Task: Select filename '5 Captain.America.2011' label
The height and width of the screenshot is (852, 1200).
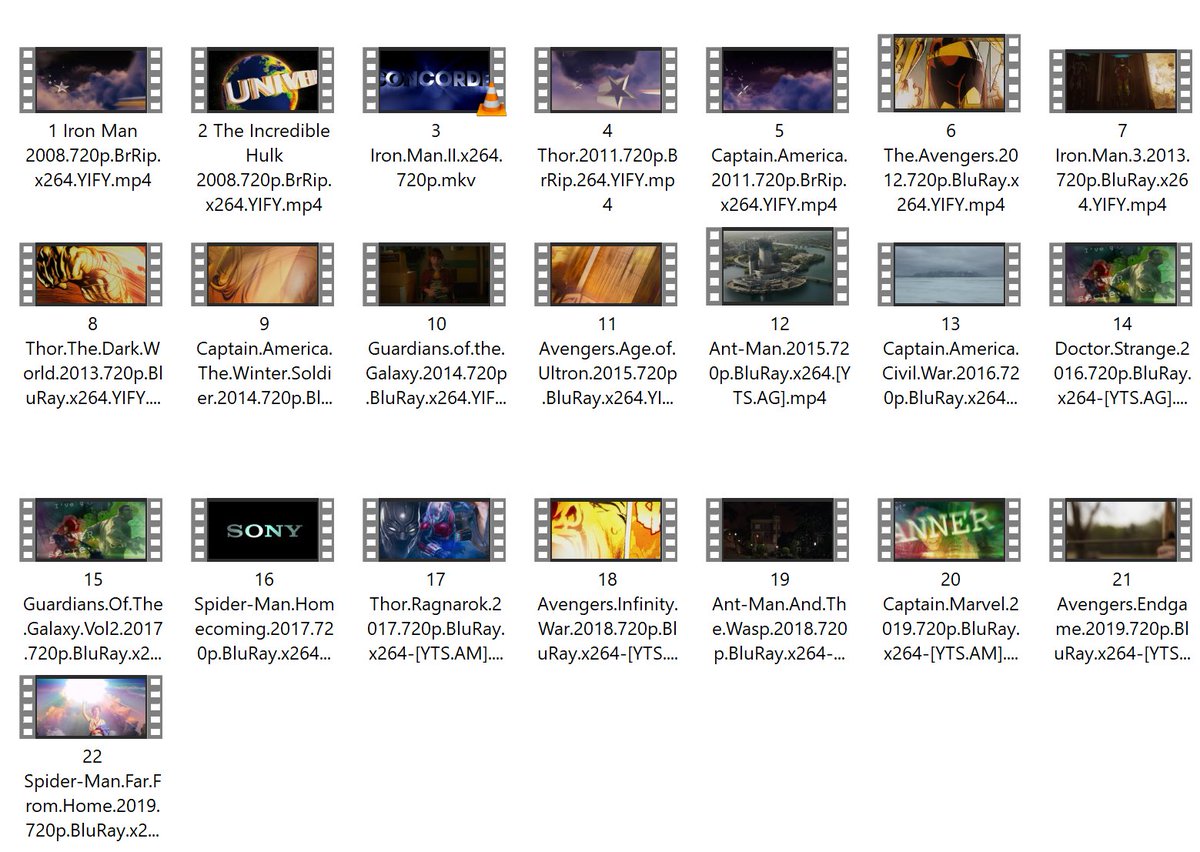Action: coord(778,167)
